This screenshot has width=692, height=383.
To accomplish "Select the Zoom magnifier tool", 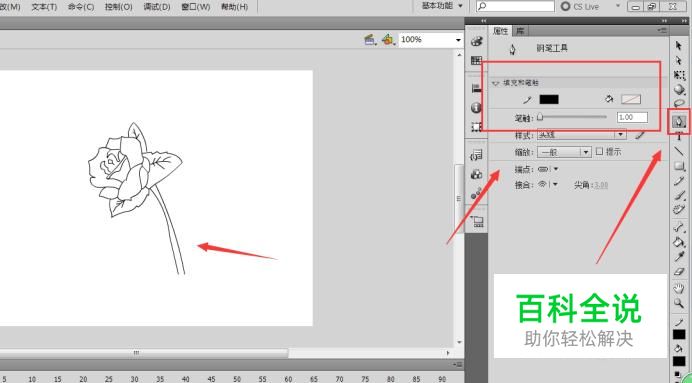I will (x=679, y=303).
